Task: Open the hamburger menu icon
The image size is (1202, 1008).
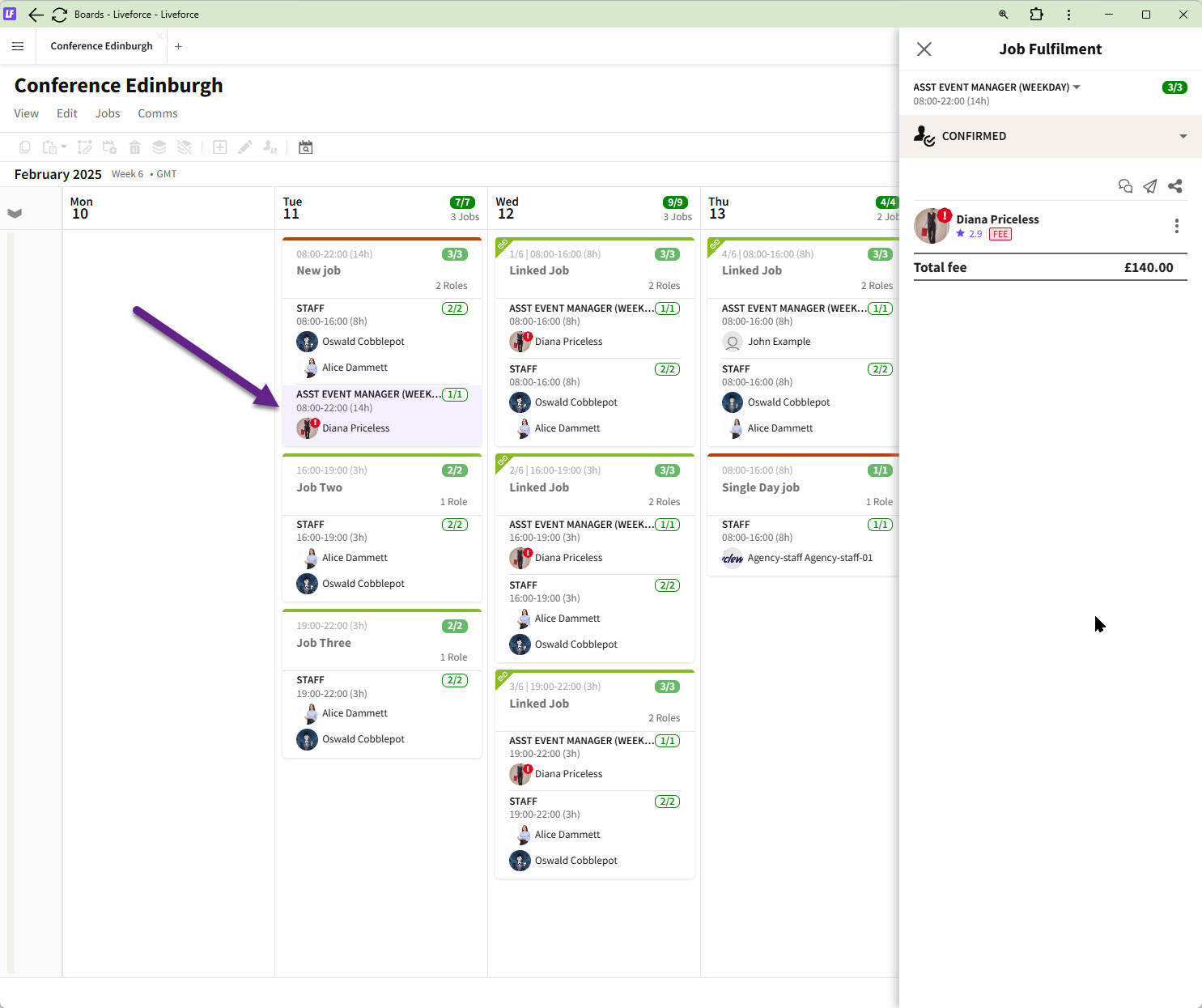Action: [x=18, y=46]
